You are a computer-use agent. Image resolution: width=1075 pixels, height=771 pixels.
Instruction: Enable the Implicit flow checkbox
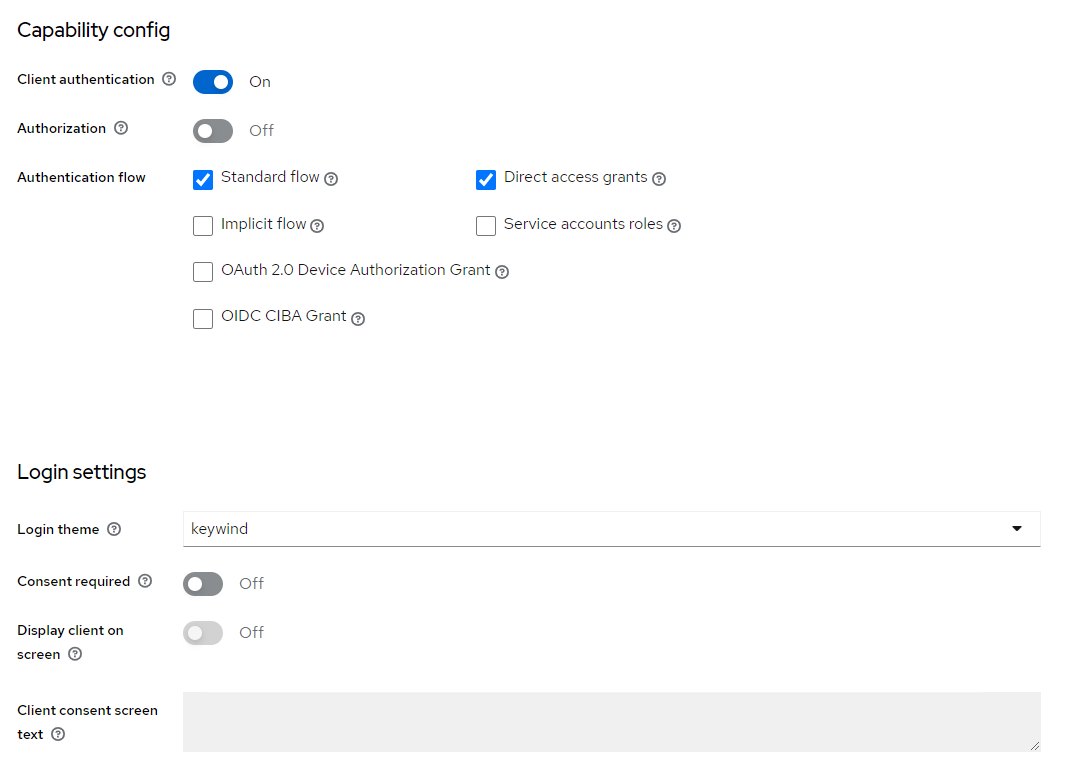coord(203,226)
